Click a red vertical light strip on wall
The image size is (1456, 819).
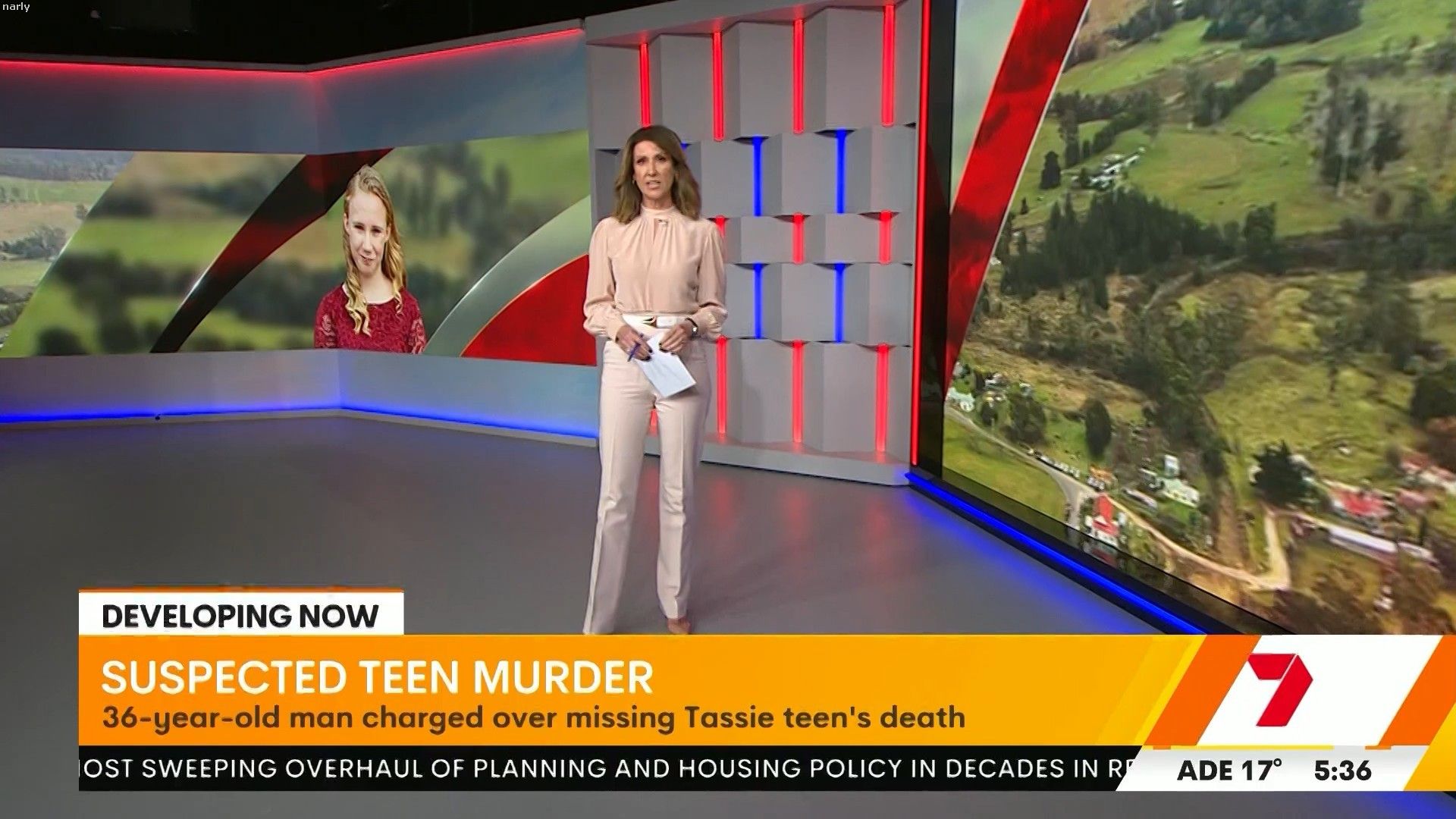point(798,76)
